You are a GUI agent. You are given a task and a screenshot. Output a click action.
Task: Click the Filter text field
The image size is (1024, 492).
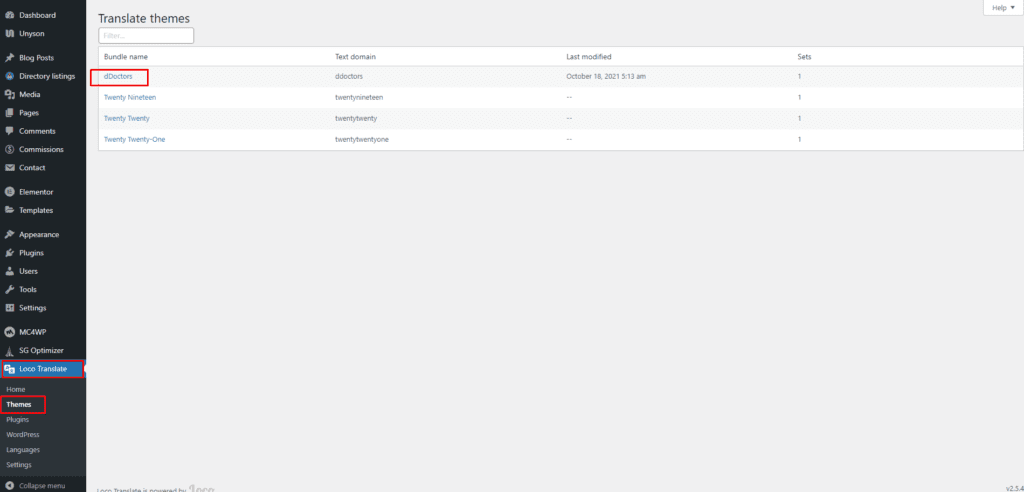pyautogui.click(x=146, y=35)
